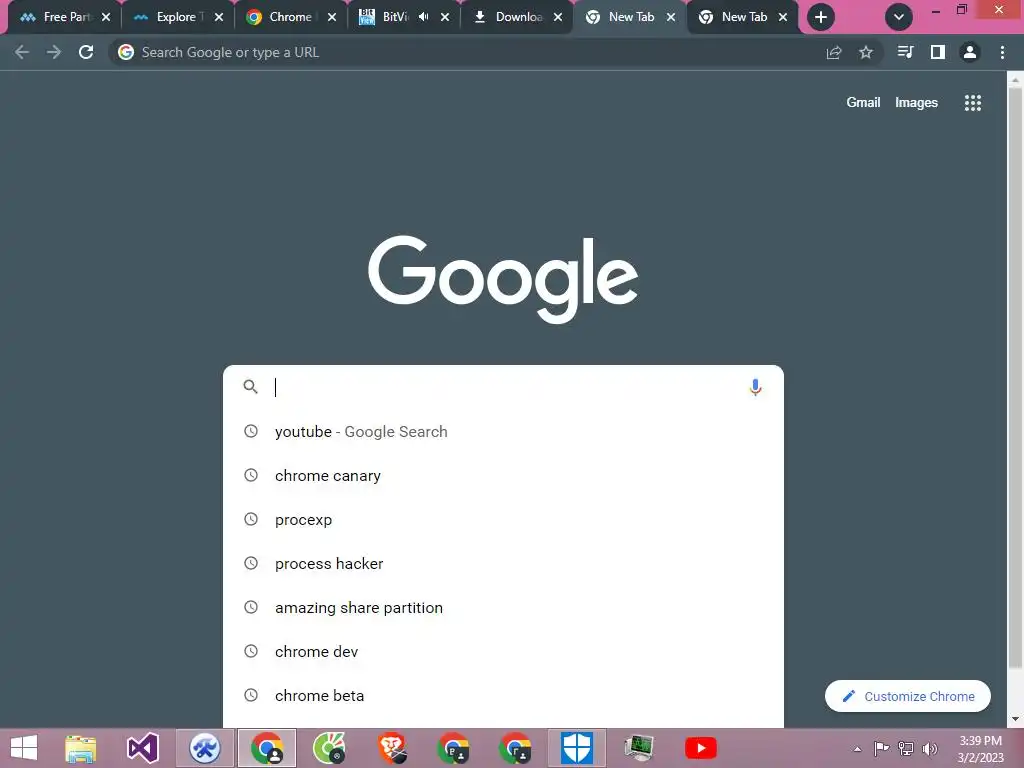Image resolution: width=1024 pixels, height=768 pixels.
Task: Close the Explore tab
Action: 219,17
